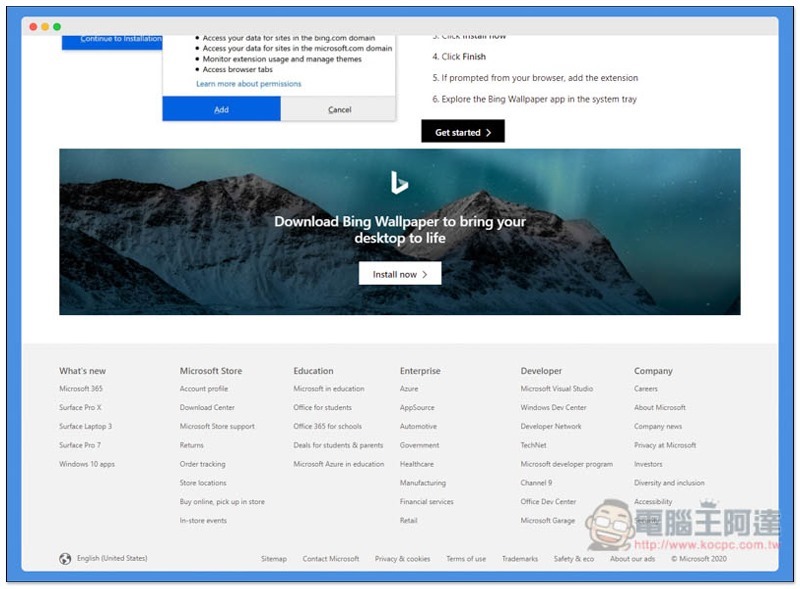This screenshot has width=800, height=589.
Task: Open the Automotive link
Action: pos(418,426)
